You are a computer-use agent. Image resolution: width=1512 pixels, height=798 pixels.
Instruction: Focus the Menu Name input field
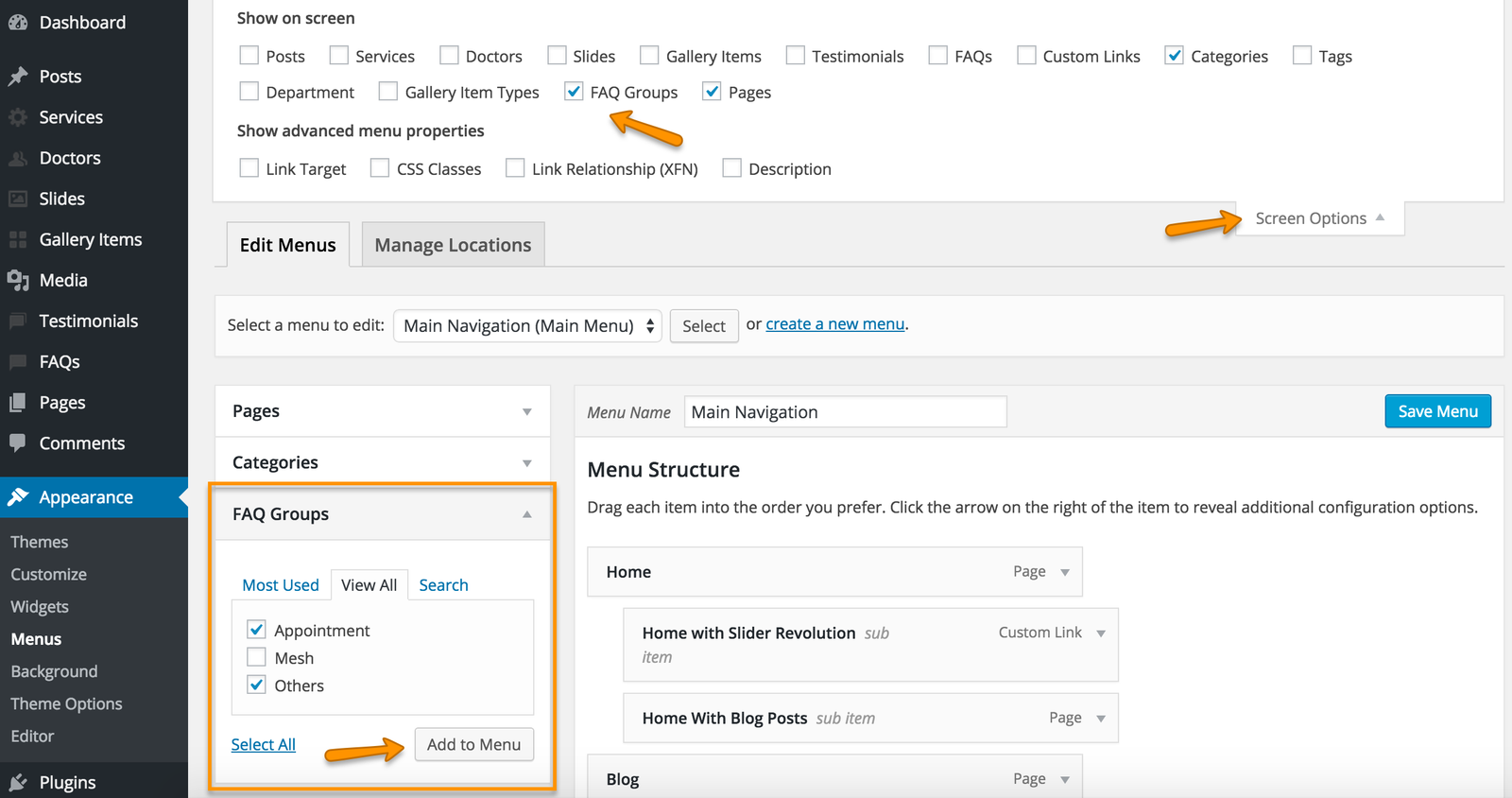coord(846,411)
